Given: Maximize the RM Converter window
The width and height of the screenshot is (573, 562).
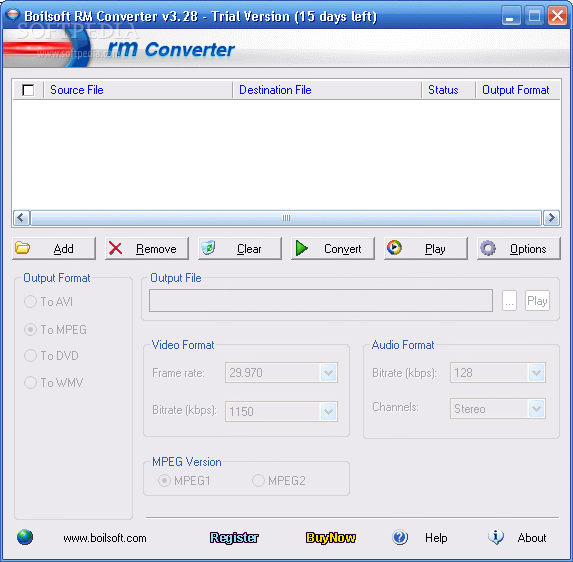Looking at the screenshot, I should [x=534, y=16].
